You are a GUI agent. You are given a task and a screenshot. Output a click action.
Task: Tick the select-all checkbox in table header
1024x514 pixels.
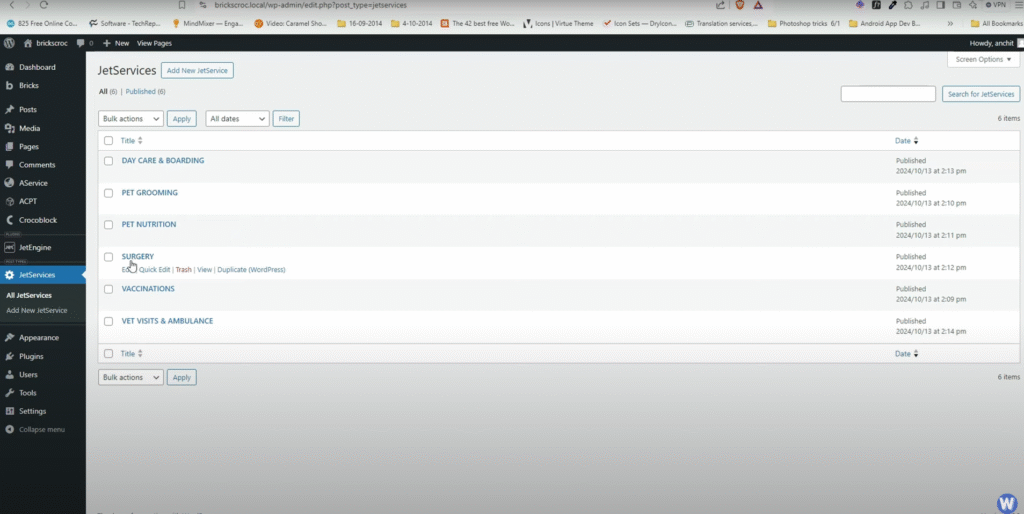pyautogui.click(x=108, y=140)
